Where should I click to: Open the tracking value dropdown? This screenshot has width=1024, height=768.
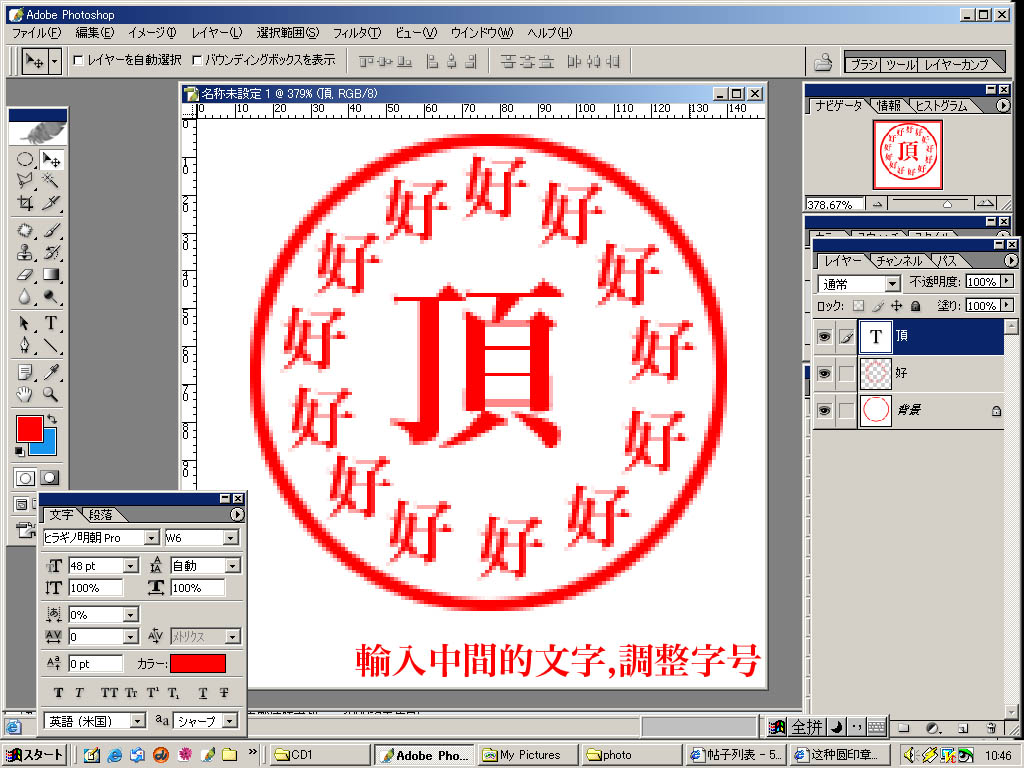pos(131,636)
